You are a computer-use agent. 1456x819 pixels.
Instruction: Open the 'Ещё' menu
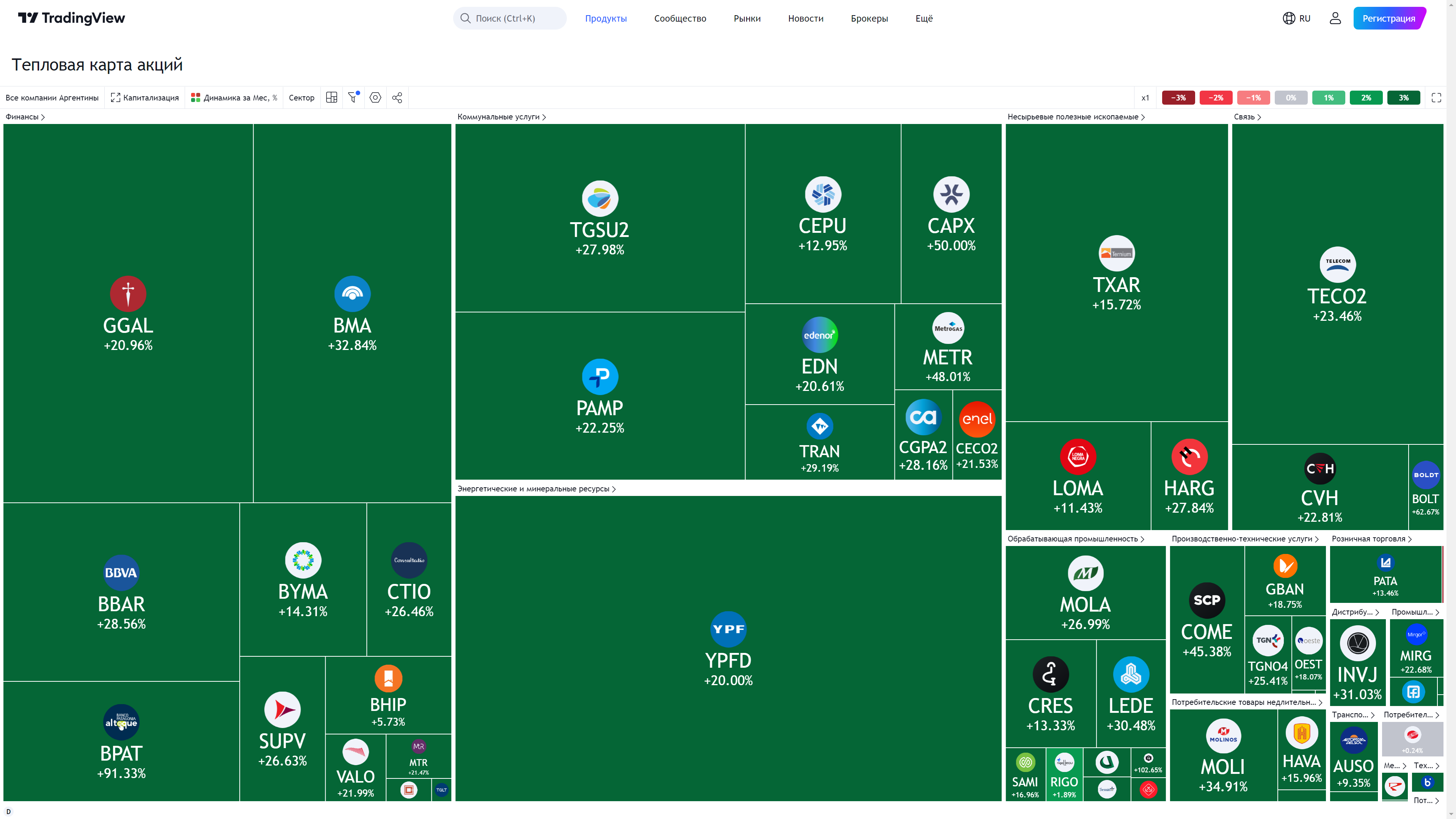pos(924,18)
